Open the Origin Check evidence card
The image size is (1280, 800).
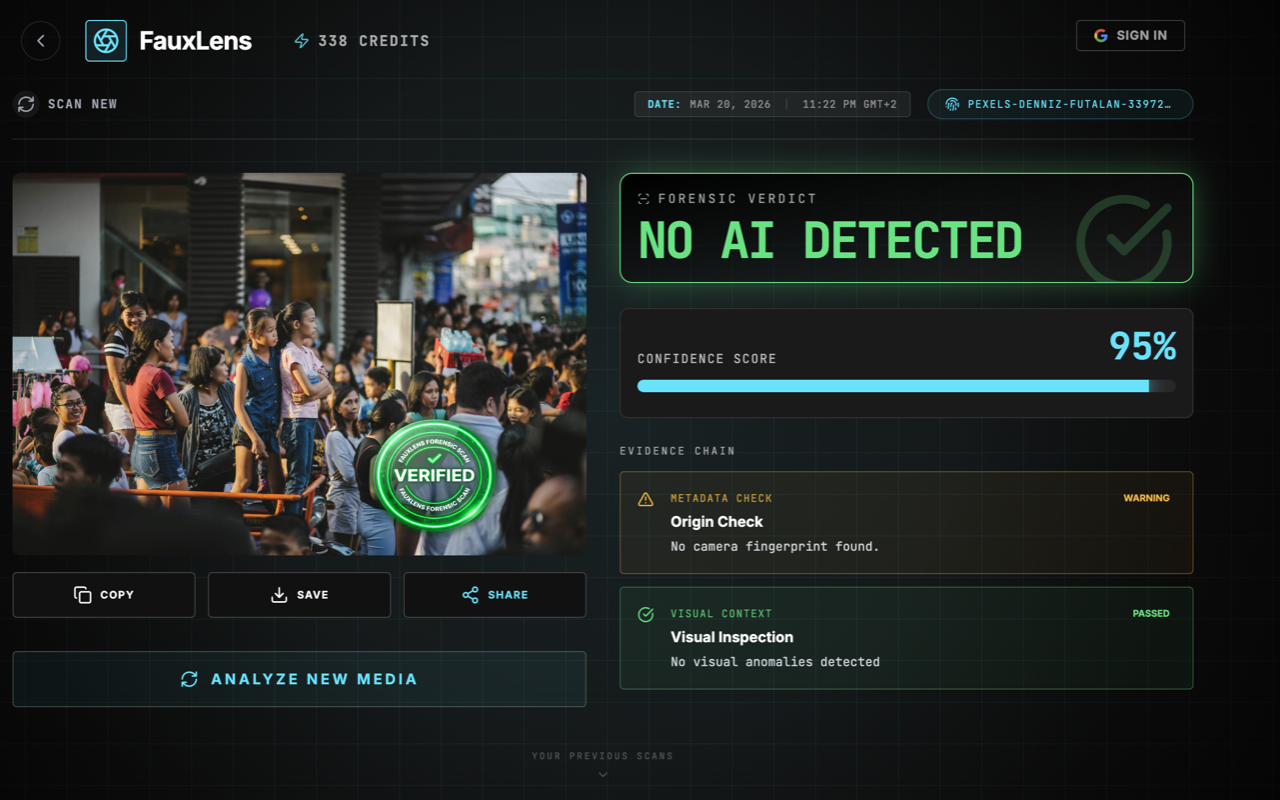(906, 522)
